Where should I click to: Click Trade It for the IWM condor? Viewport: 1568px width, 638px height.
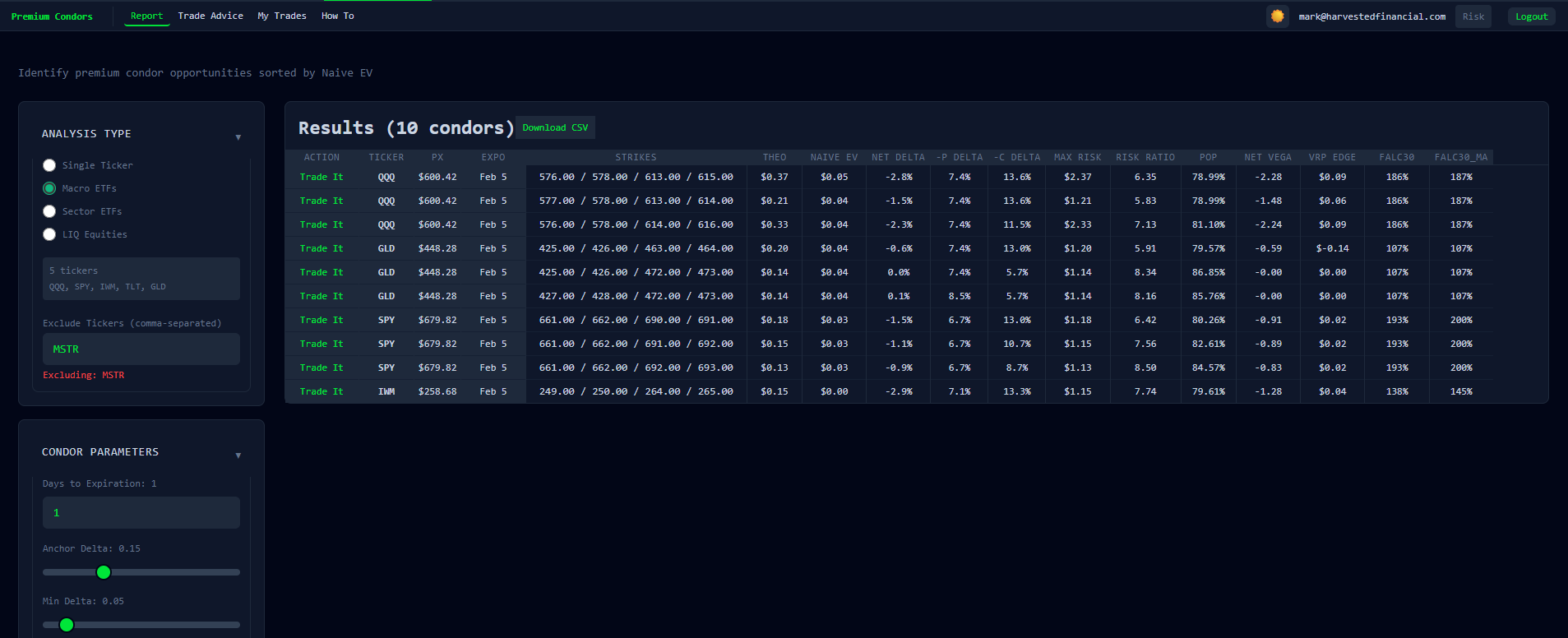[x=321, y=391]
